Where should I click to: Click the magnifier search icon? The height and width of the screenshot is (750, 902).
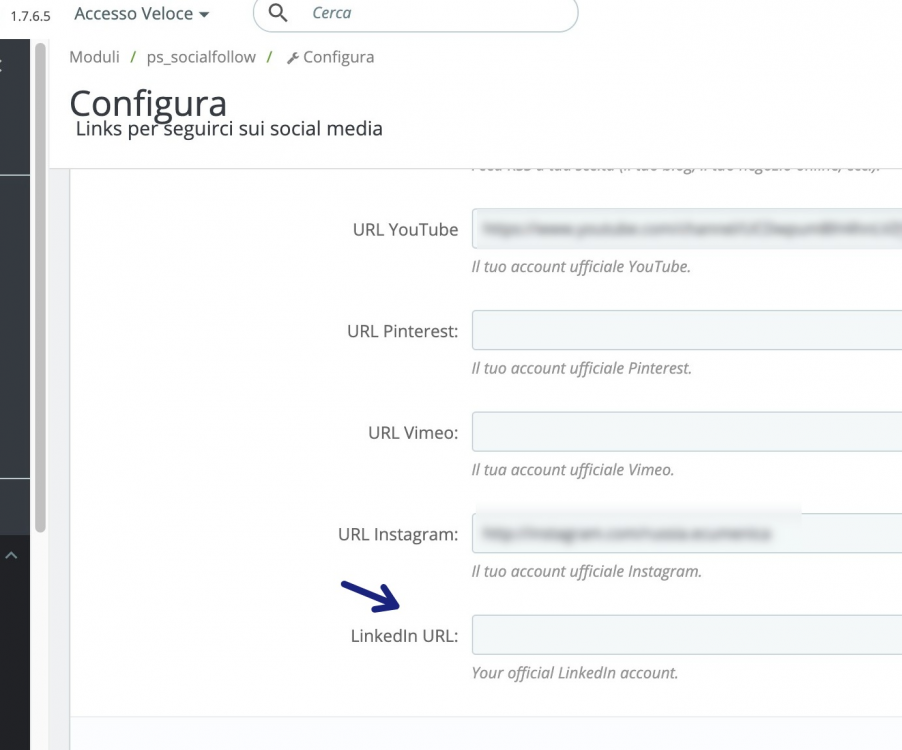click(278, 13)
